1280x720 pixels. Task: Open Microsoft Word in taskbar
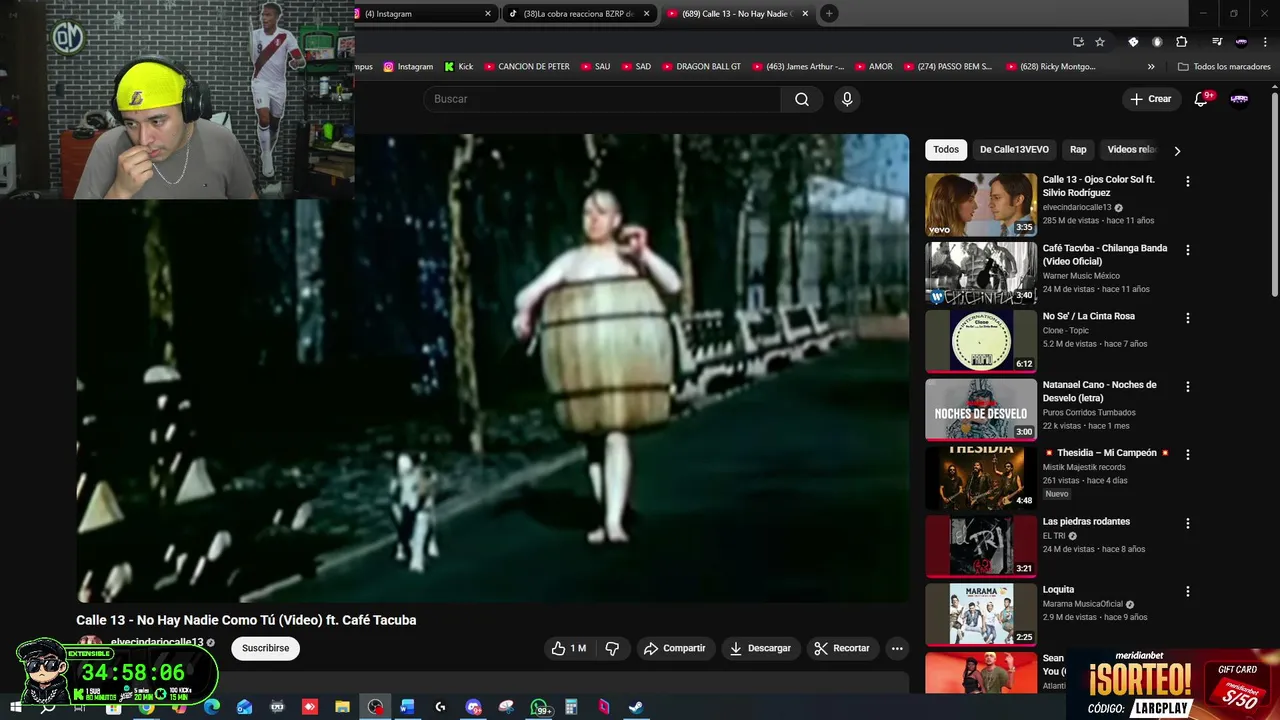point(407,707)
